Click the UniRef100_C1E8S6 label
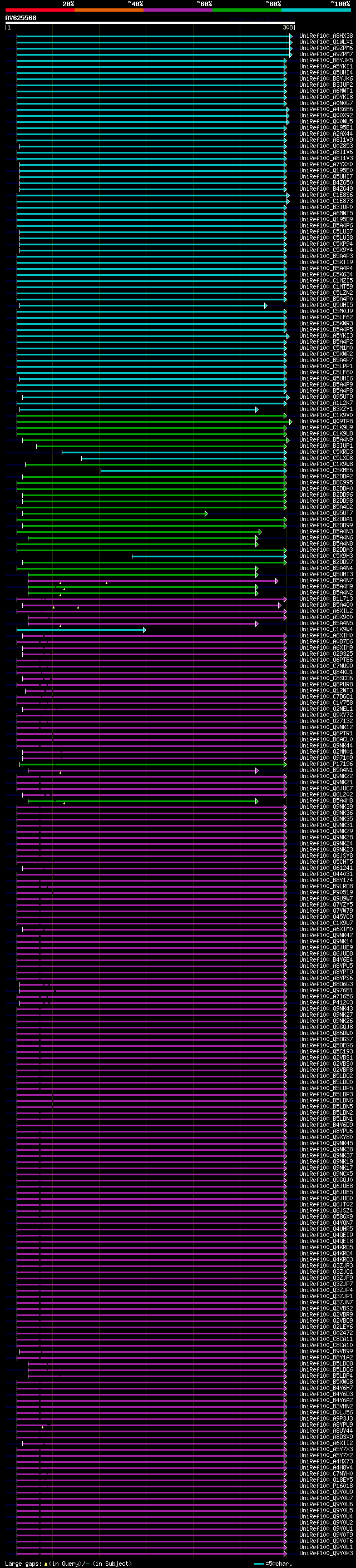356x1568 pixels. click(326, 195)
